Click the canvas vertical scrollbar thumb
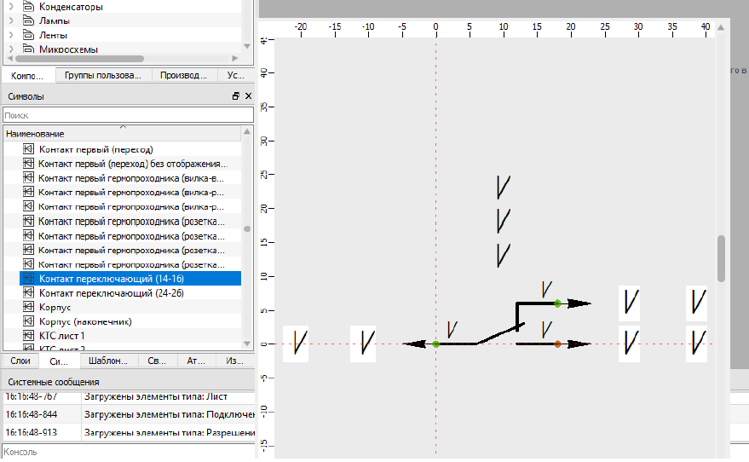 pyautogui.click(x=721, y=258)
